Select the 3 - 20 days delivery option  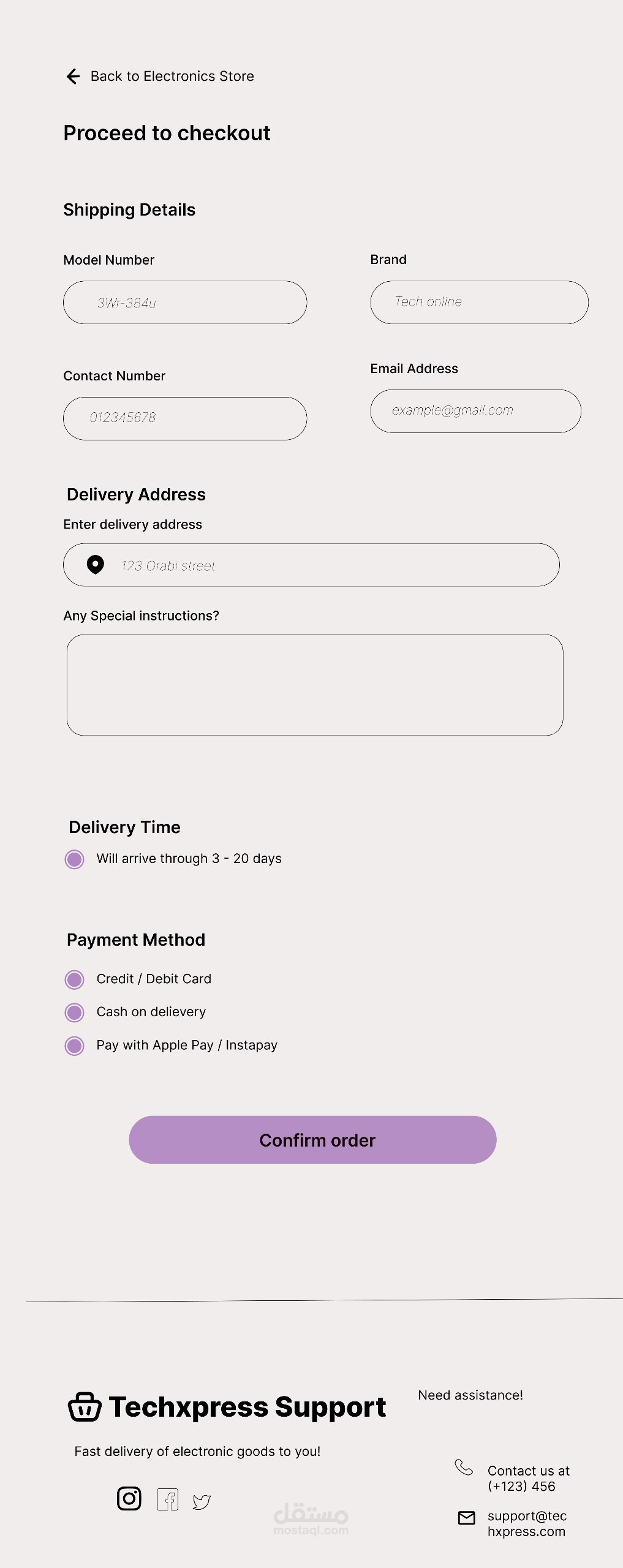pos(75,859)
